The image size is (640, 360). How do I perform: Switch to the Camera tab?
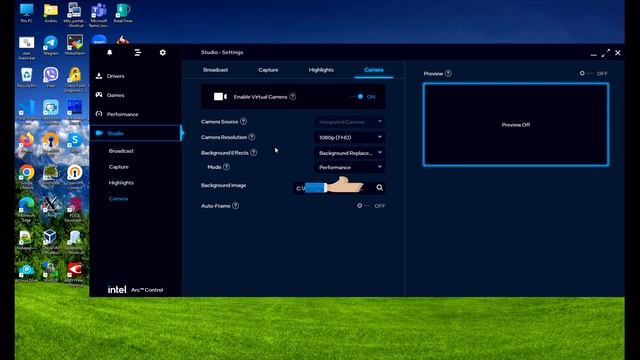[373, 70]
